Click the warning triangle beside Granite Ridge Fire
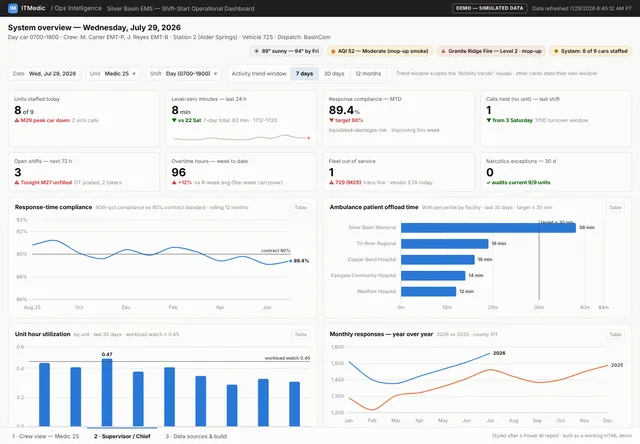This screenshot has height=444, width=640. pos(443,51)
